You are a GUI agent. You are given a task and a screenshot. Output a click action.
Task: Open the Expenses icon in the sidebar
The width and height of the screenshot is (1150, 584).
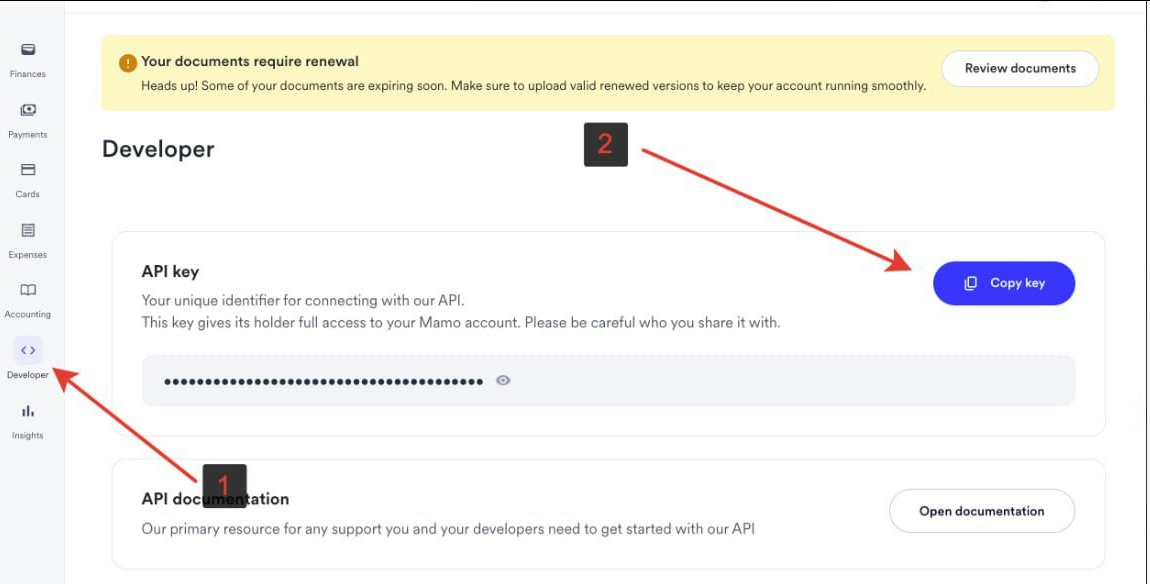click(28, 230)
